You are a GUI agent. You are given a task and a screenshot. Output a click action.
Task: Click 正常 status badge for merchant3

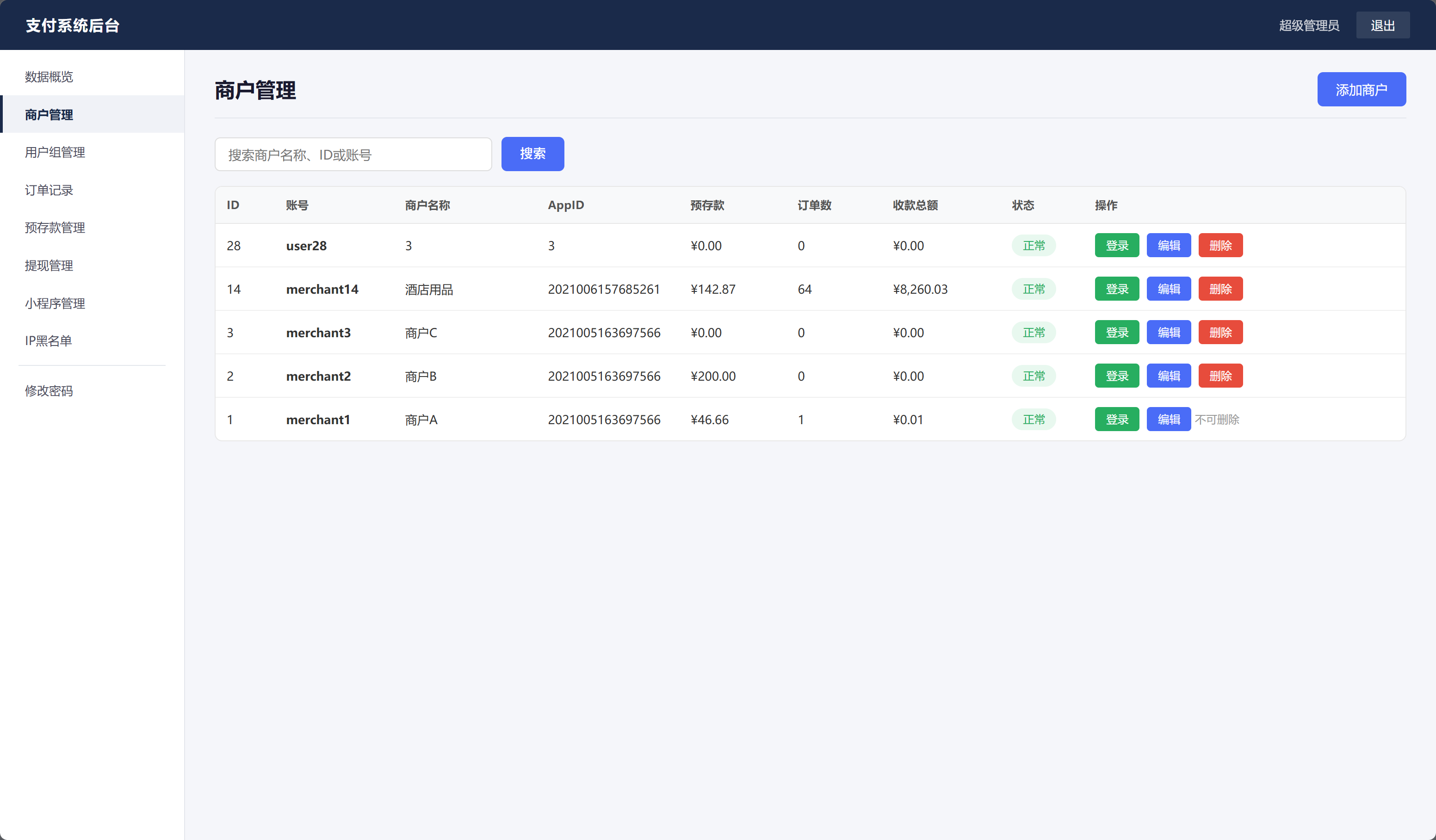click(1034, 332)
